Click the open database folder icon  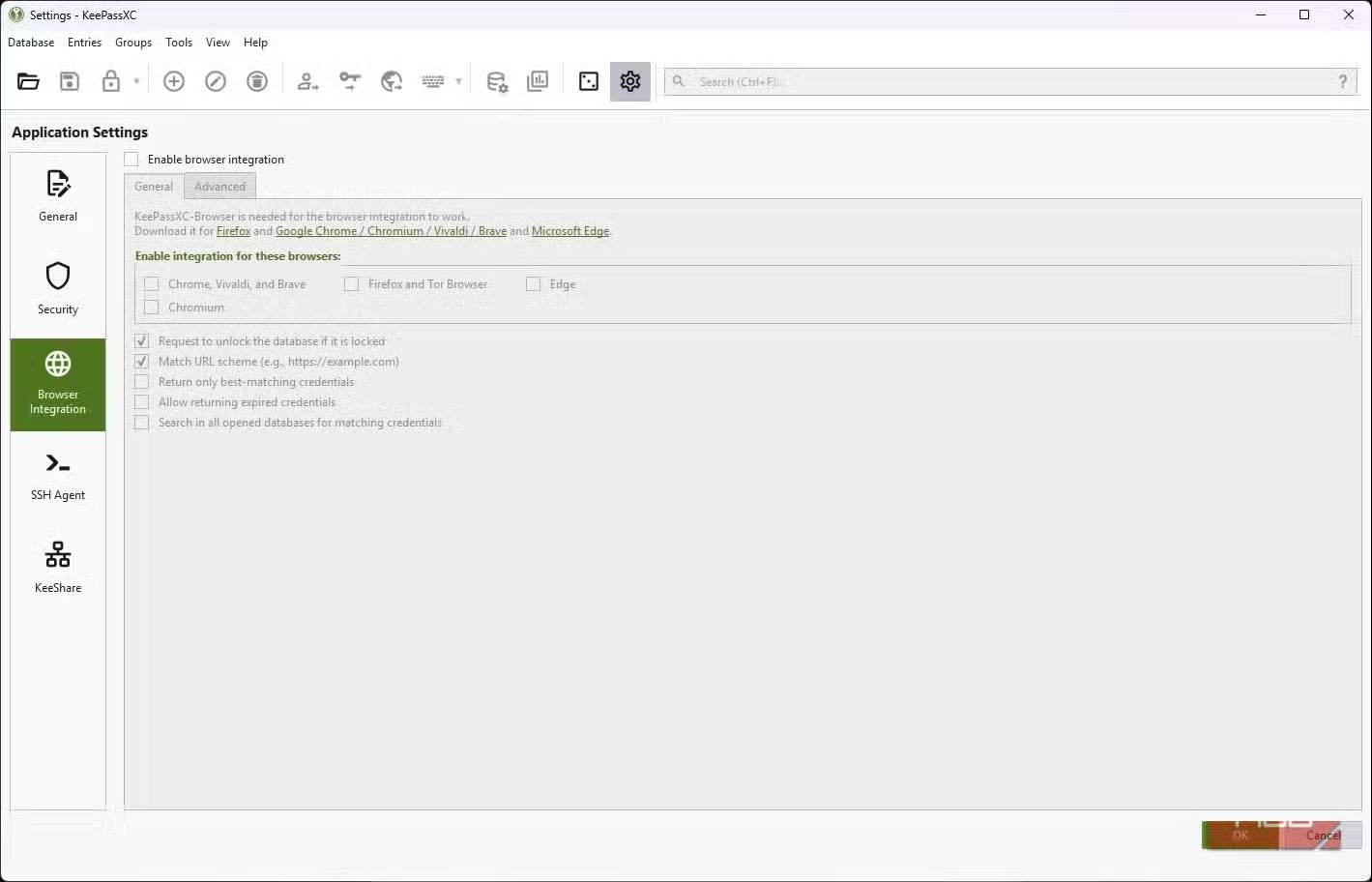[28, 82]
